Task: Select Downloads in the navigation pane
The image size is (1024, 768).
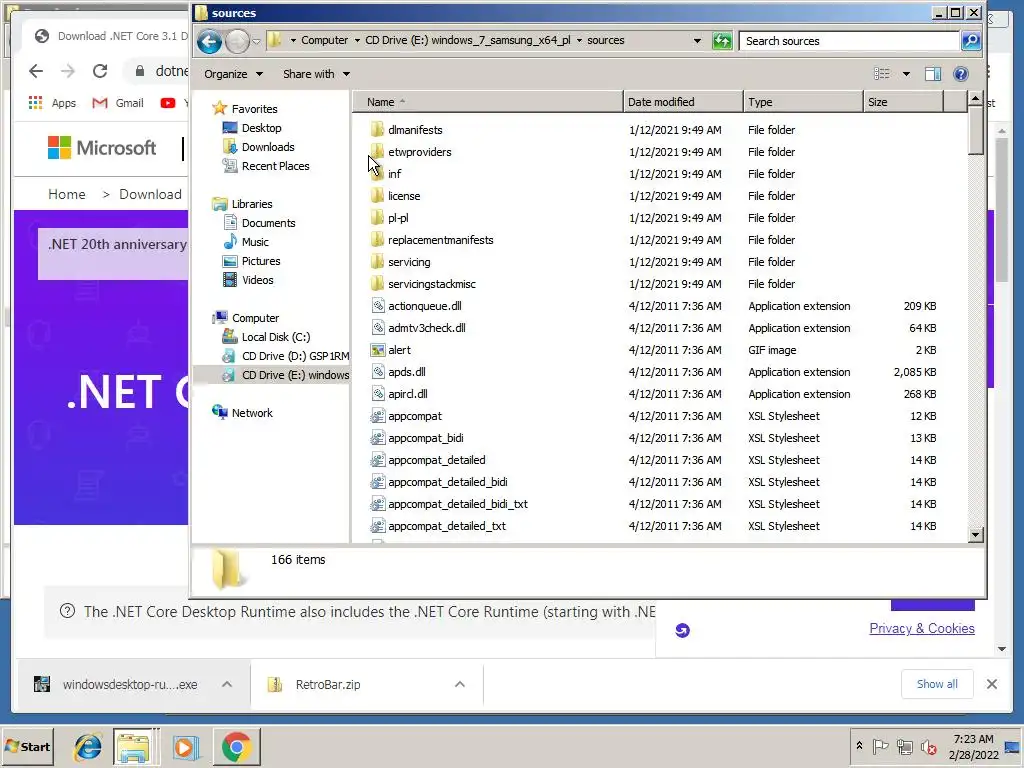Action: pyautogui.click(x=268, y=147)
